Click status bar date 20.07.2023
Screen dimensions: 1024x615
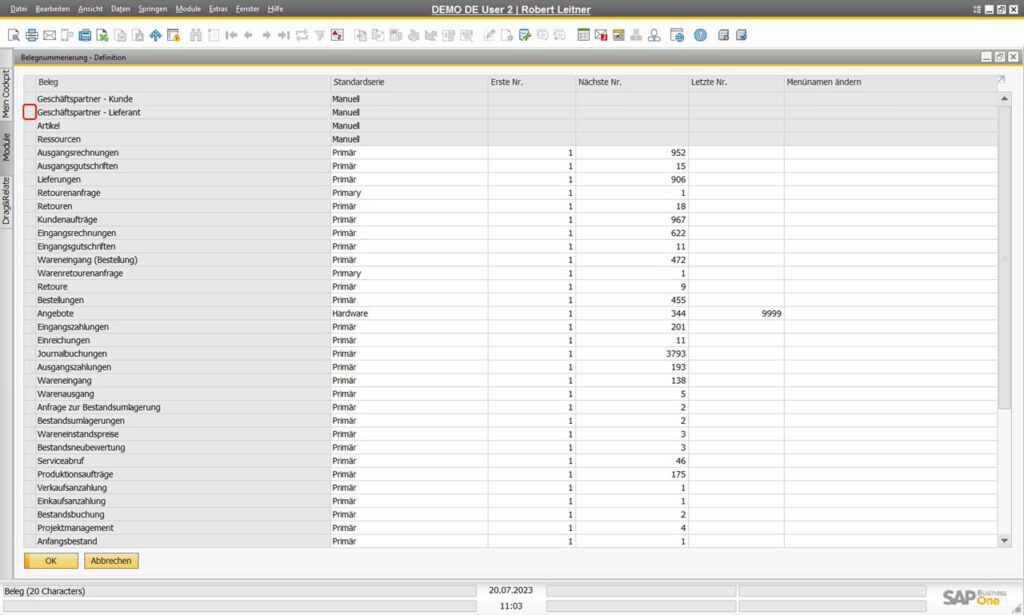pos(511,590)
